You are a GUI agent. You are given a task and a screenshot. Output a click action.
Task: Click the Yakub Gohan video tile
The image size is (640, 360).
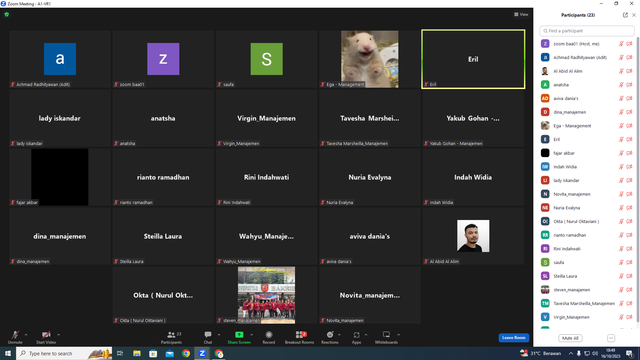(x=473, y=118)
